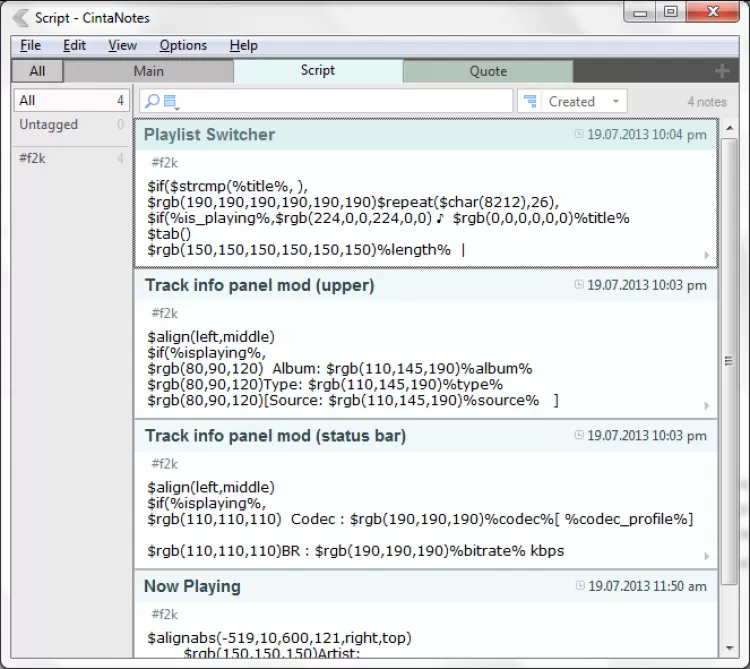The image size is (750, 669).
Task: Click the CintaNotes back arrow logo
Action: pos(20,18)
